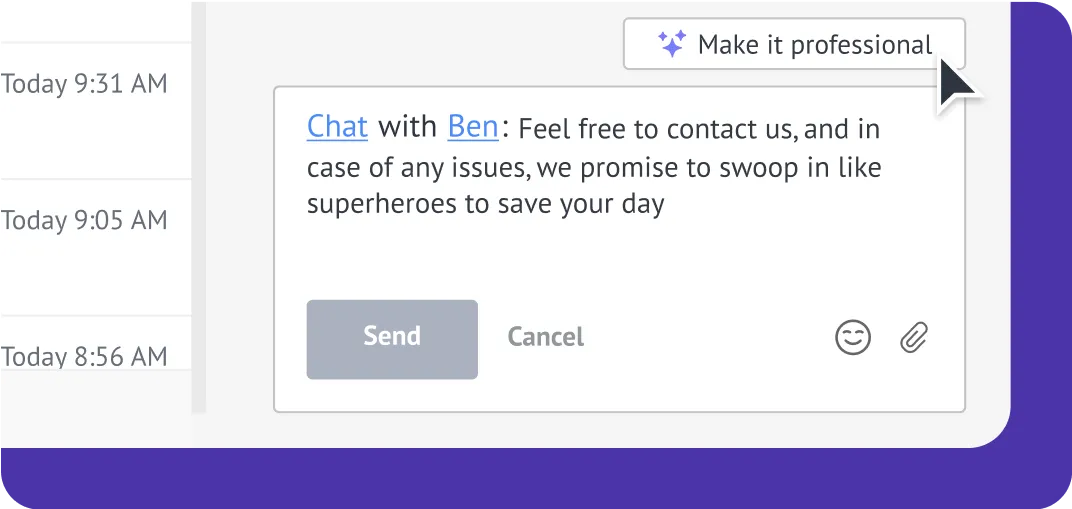Click the Make it professional button
This screenshot has width=1072, height=509.
tap(794, 45)
